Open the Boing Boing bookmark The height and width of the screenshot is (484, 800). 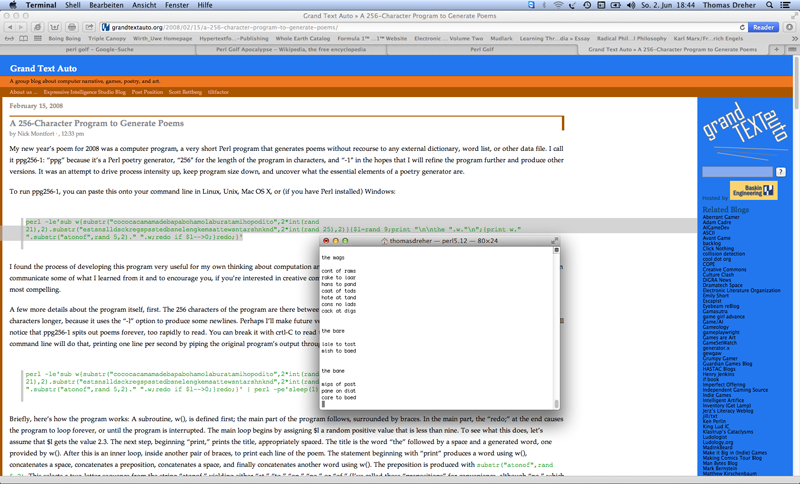tap(64, 38)
